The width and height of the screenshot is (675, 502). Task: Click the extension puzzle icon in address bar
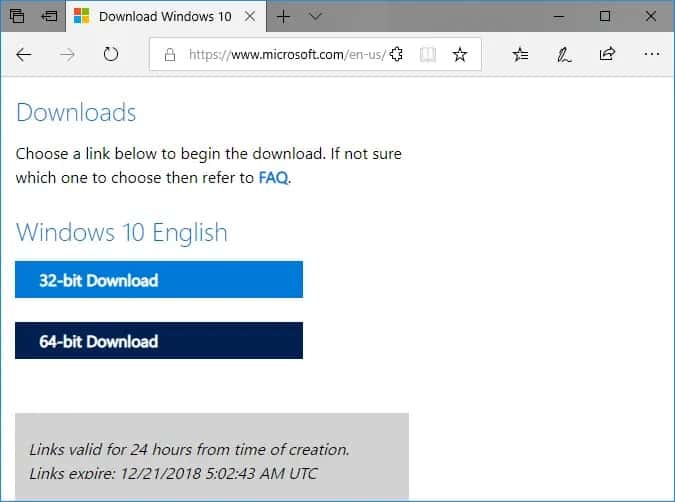(396, 54)
